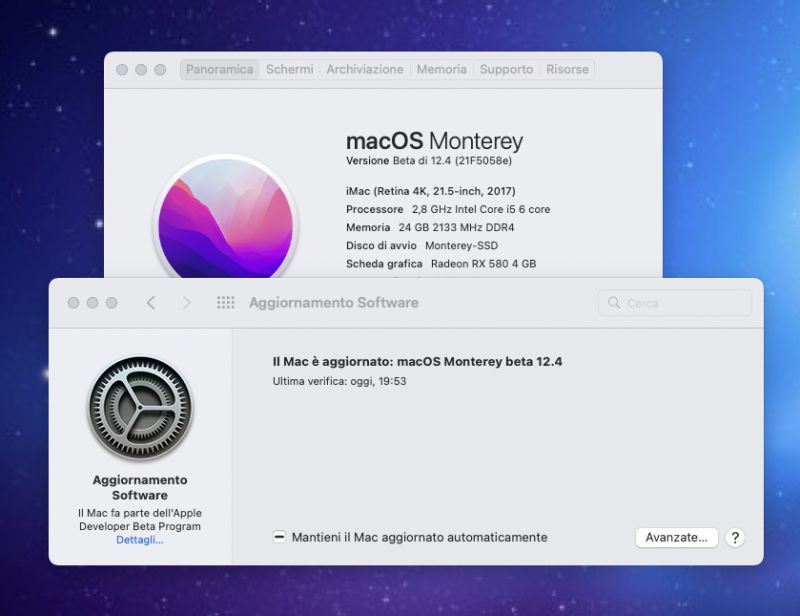Switch to the Panoramica tab
This screenshot has width=800, height=616.
tap(220, 70)
